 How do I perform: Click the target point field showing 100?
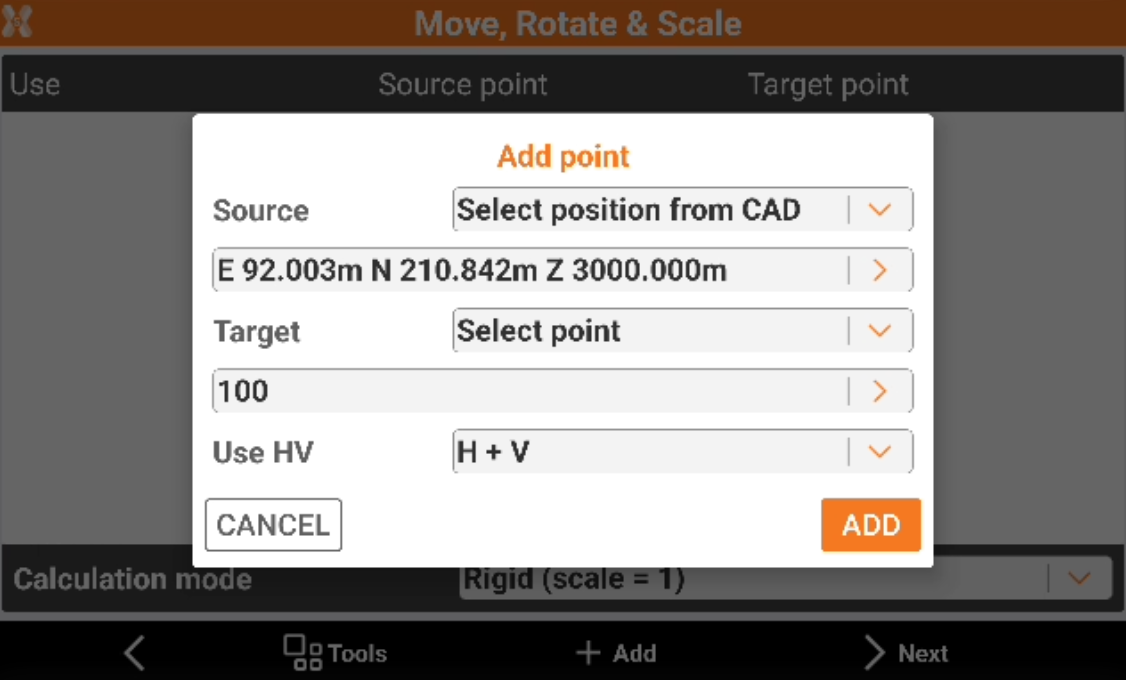click(530, 391)
